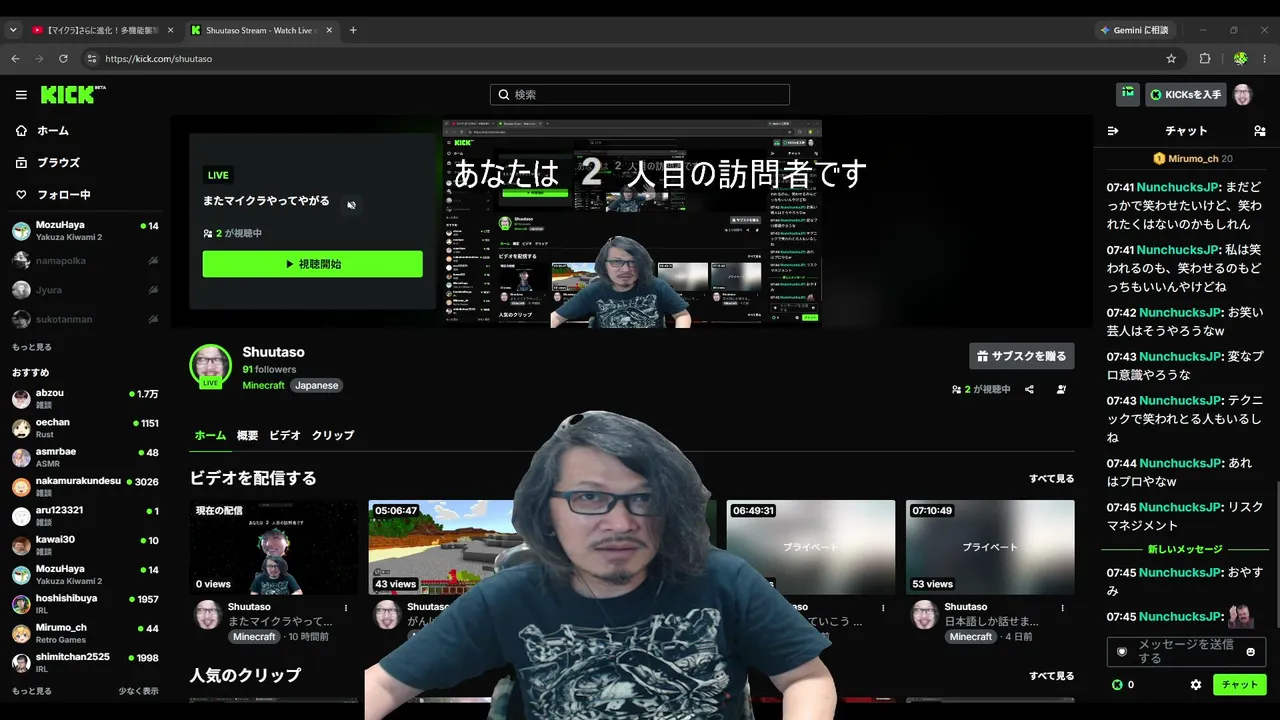Image resolution: width=1280 pixels, height=720 pixels.
Task: Click the Gemini に相談 button
Action: [x=1135, y=30]
